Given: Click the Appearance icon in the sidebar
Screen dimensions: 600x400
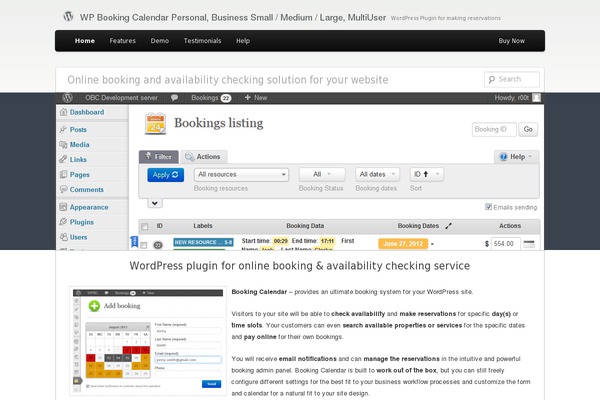Looking at the screenshot, I should pyautogui.click(x=63, y=207).
